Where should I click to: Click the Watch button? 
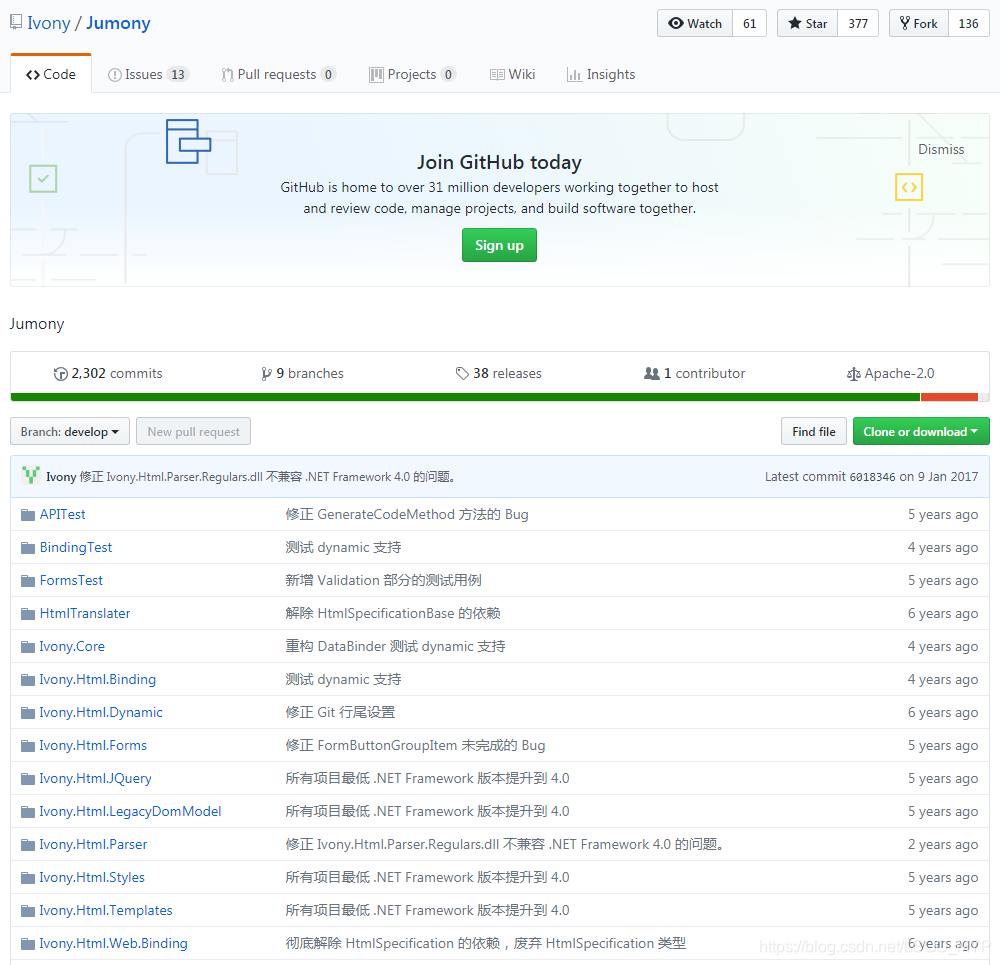[695, 24]
